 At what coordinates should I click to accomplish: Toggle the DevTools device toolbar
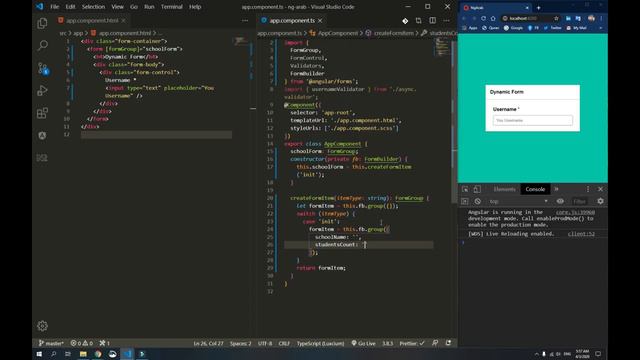(477, 189)
